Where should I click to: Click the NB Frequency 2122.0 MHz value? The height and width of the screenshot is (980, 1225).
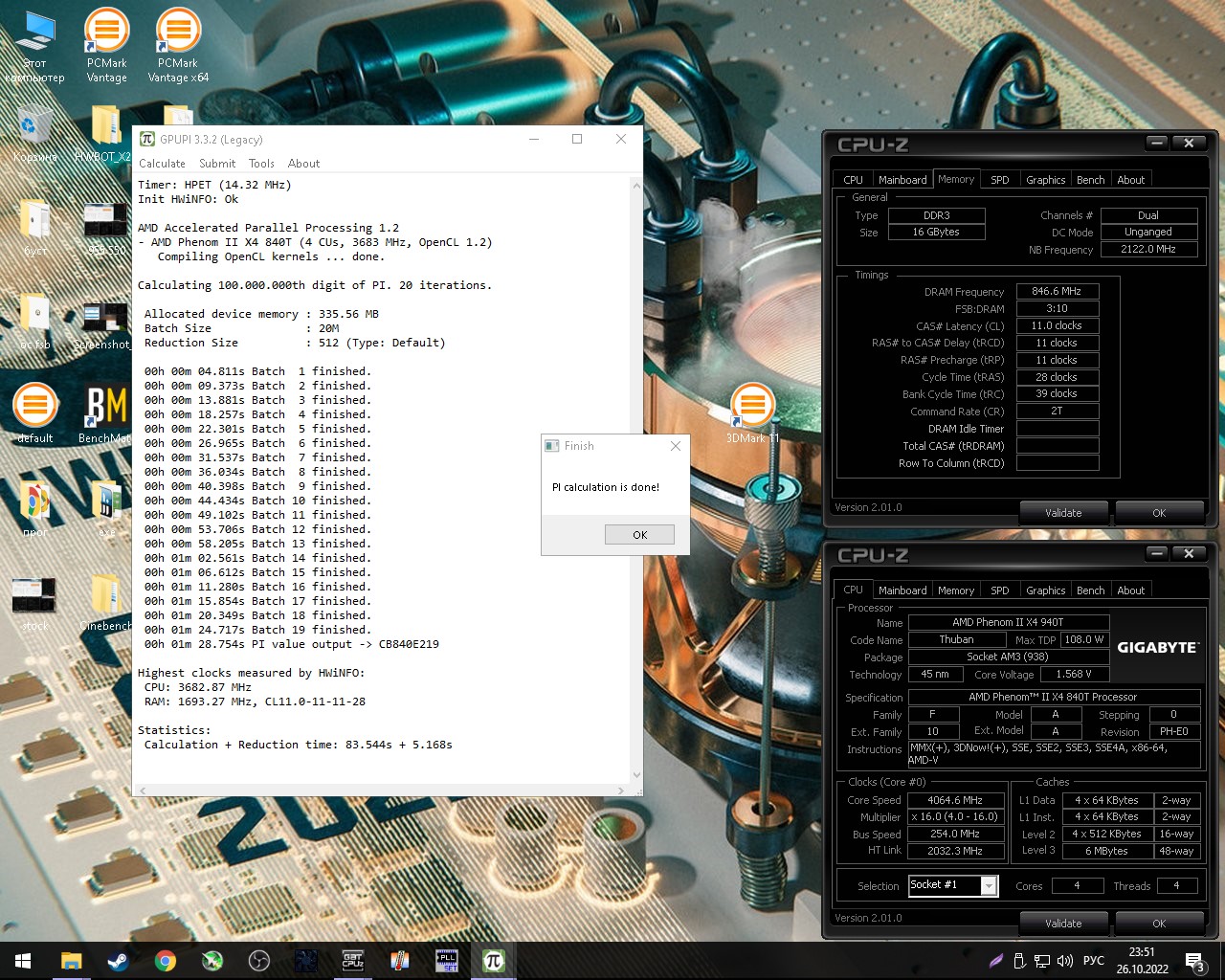click(1148, 249)
